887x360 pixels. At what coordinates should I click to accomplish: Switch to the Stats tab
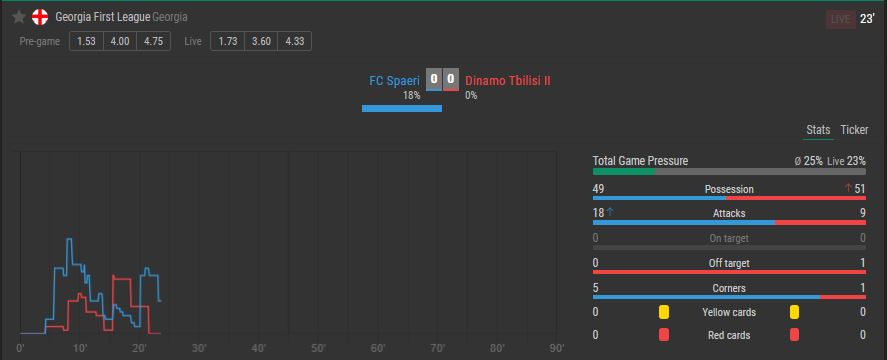[818, 130]
